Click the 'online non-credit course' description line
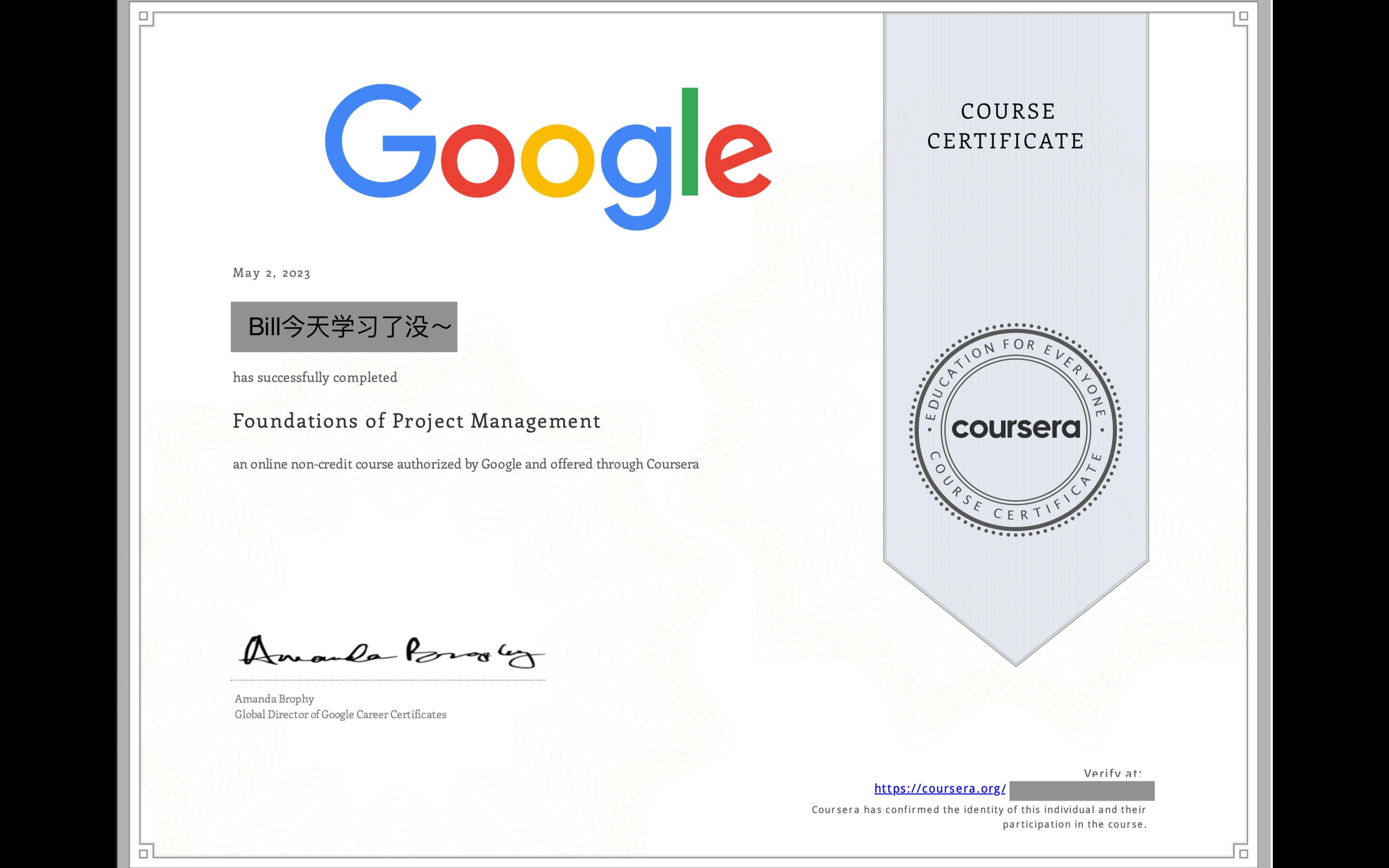The height and width of the screenshot is (868, 1389). [465, 465]
